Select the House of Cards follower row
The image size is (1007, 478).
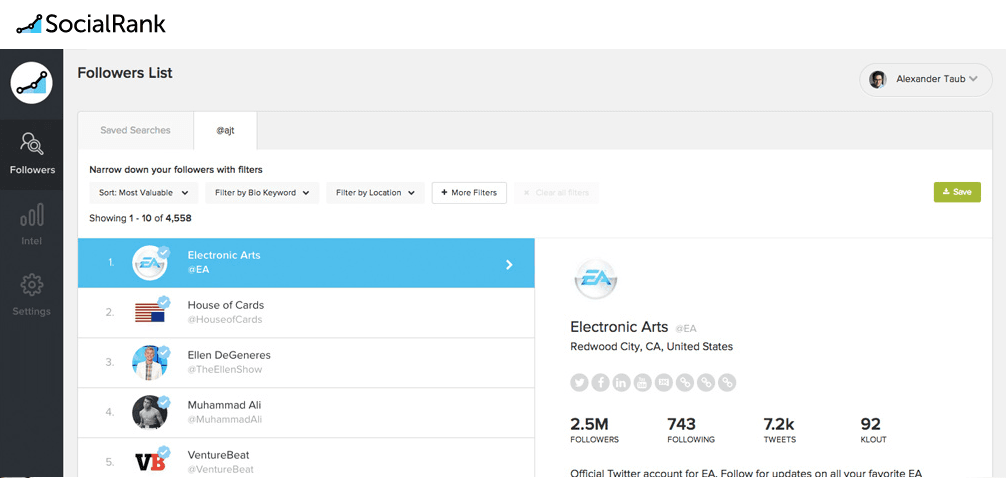pyautogui.click(x=306, y=313)
